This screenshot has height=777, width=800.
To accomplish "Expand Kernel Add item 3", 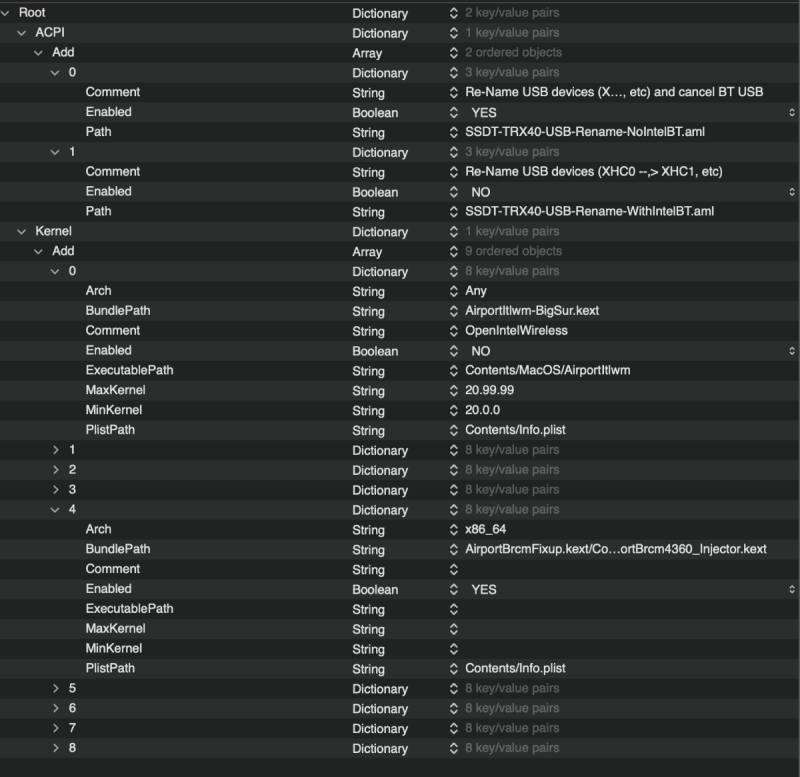I will (x=56, y=490).
